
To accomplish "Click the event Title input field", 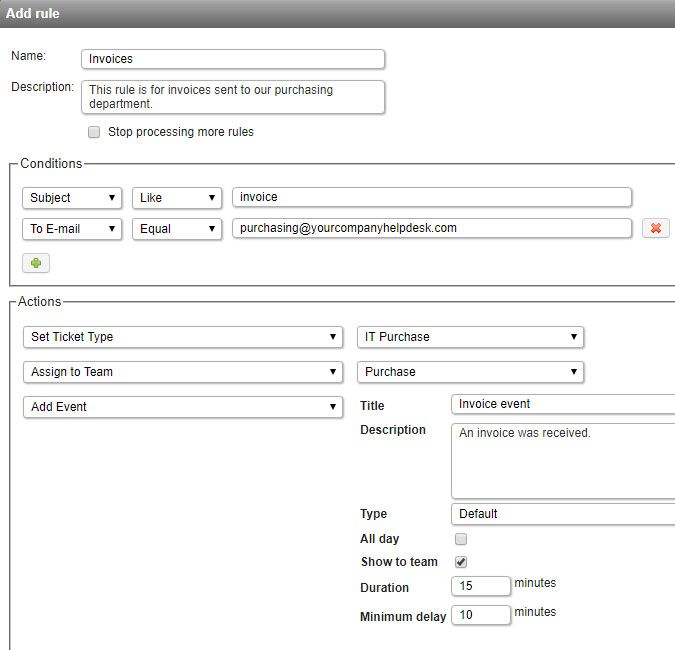I will point(563,404).
